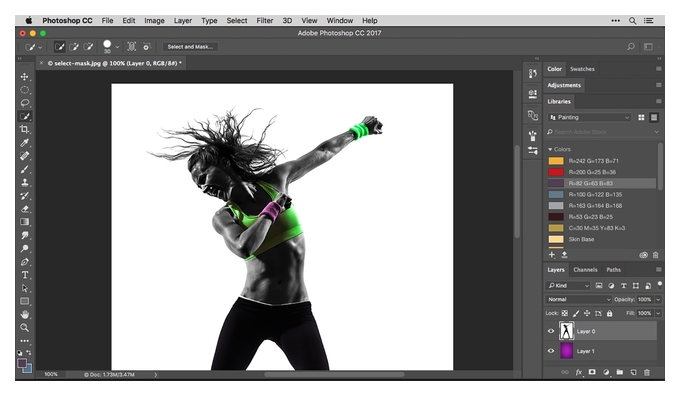The height and width of the screenshot is (396, 680).
Task: Select the Brush tool
Action: pyautogui.click(x=25, y=169)
